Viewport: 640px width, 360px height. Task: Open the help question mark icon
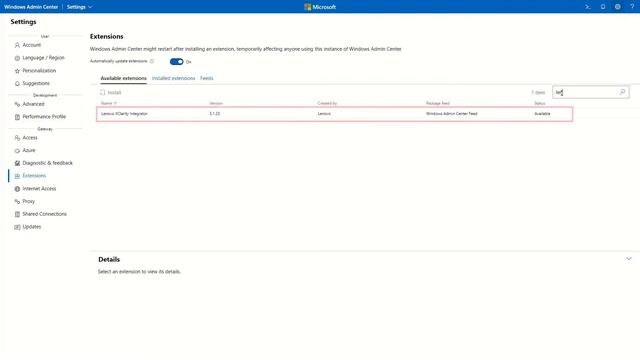pyautogui.click(x=632, y=7)
